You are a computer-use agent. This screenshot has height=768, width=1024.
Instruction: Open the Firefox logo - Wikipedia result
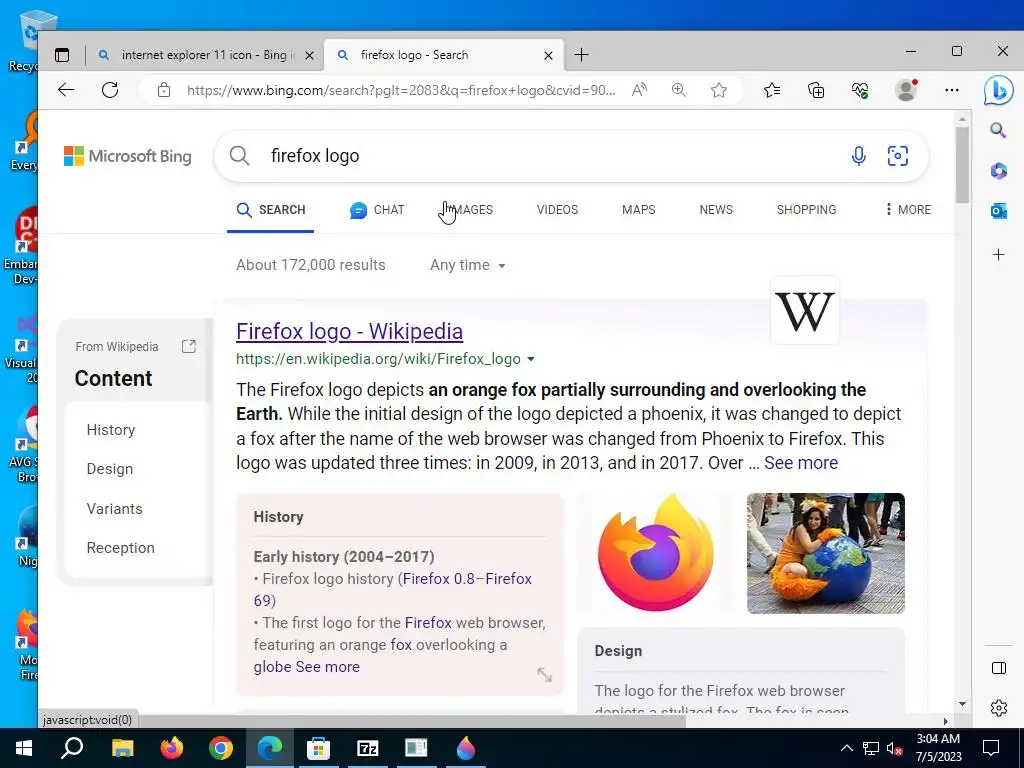pyautogui.click(x=349, y=332)
